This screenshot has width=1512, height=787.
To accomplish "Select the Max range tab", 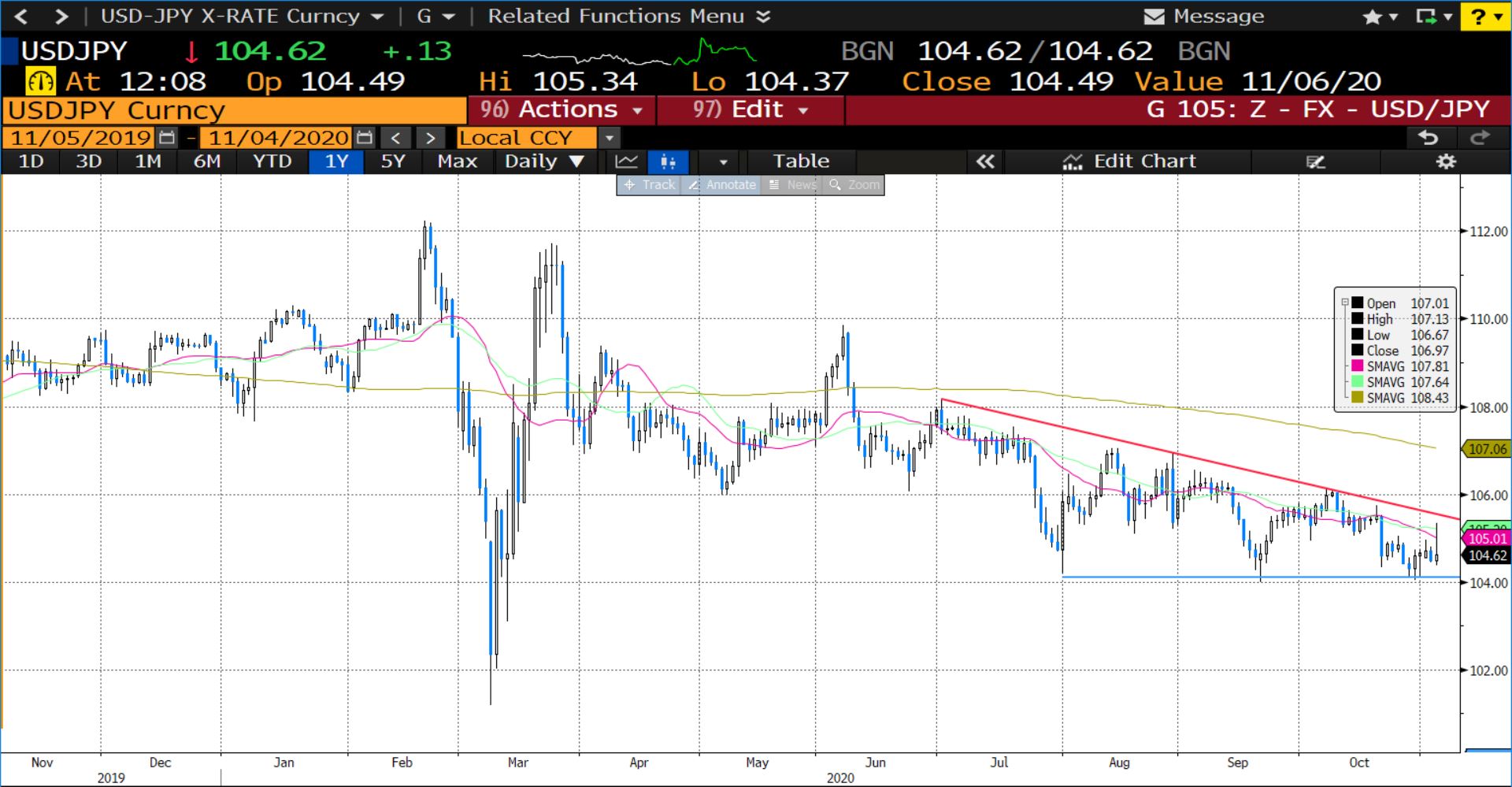I will coord(458,161).
